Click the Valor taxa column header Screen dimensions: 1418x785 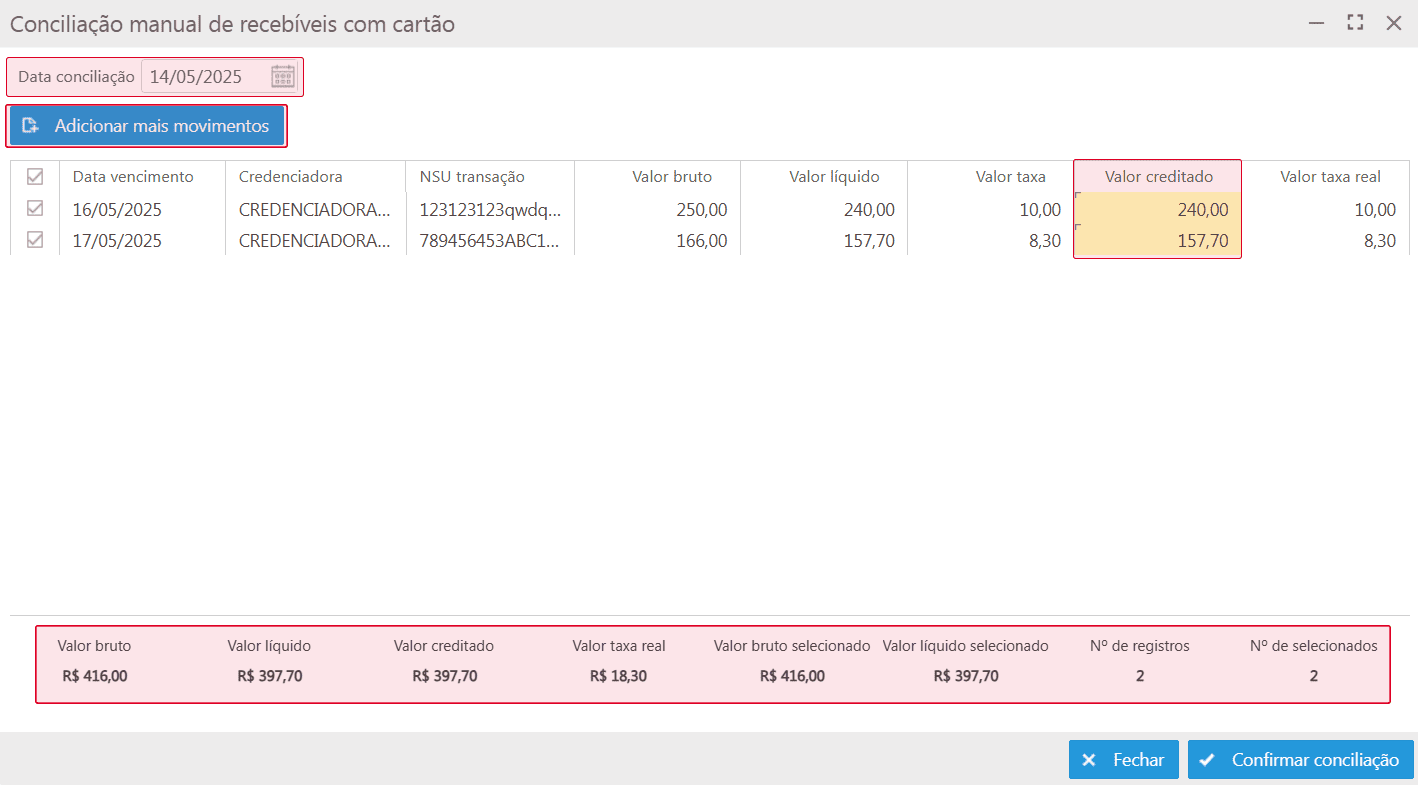point(1010,177)
